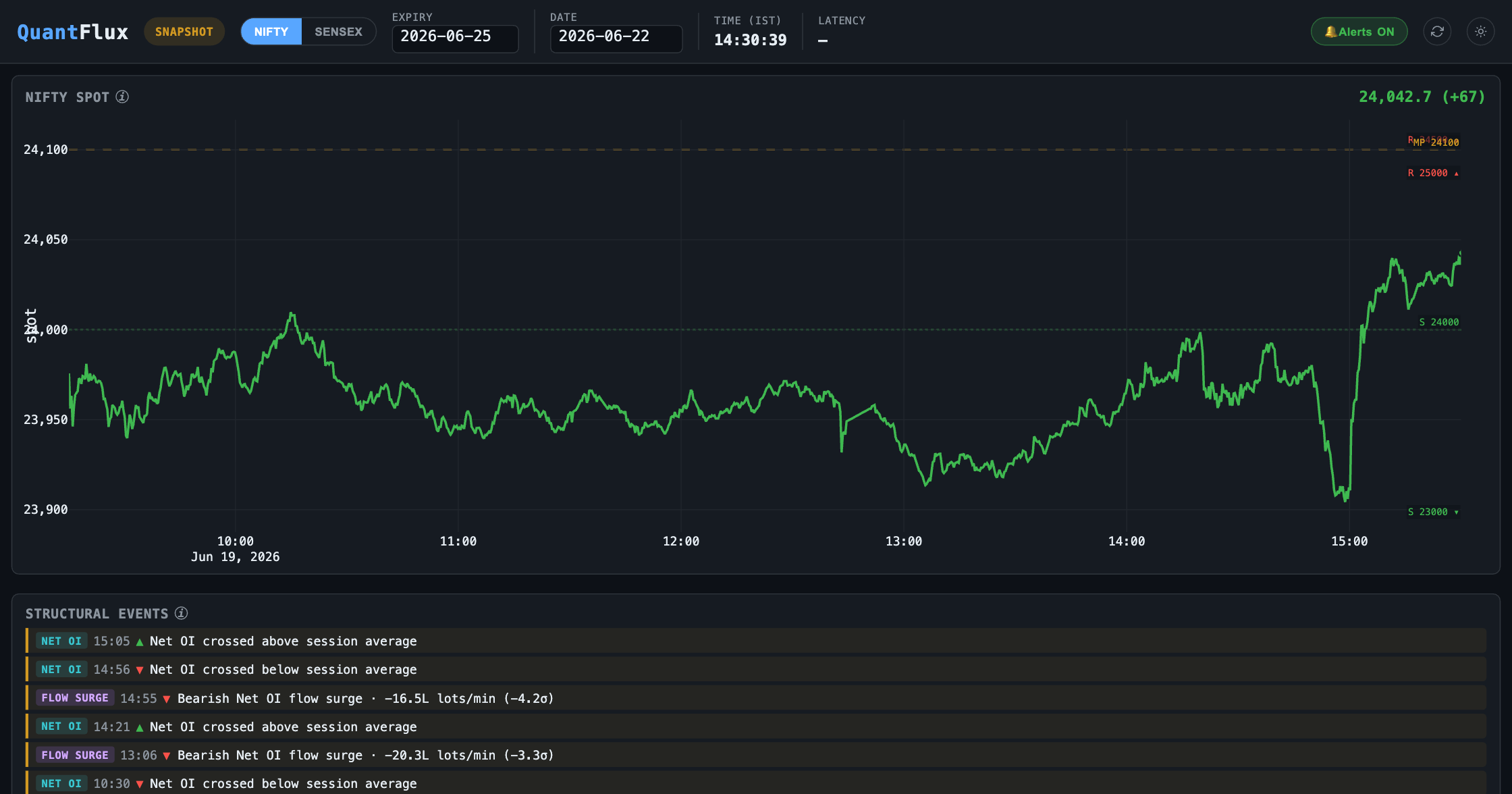Click the SNAPSHOT mode badge
This screenshot has width=1512, height=794.
(x=184, y=32)
